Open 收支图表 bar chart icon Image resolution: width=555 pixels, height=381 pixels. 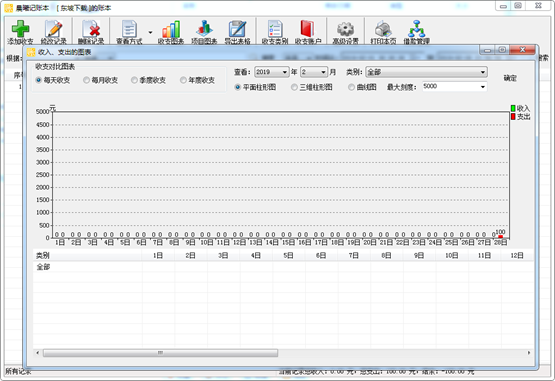(171, 29)
